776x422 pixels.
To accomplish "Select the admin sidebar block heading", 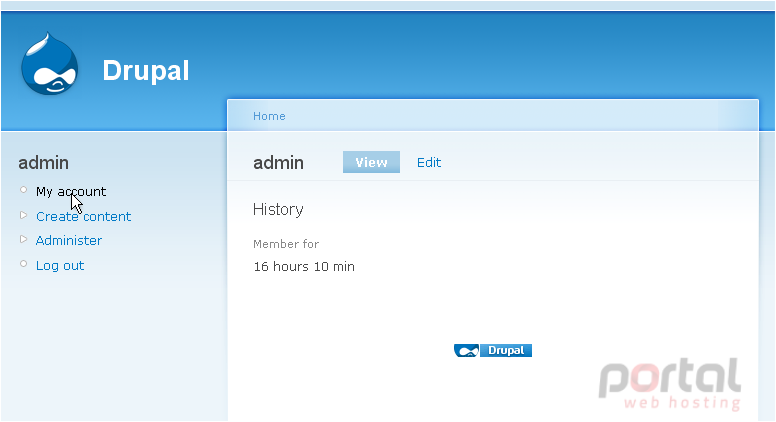I will point(44,163).
